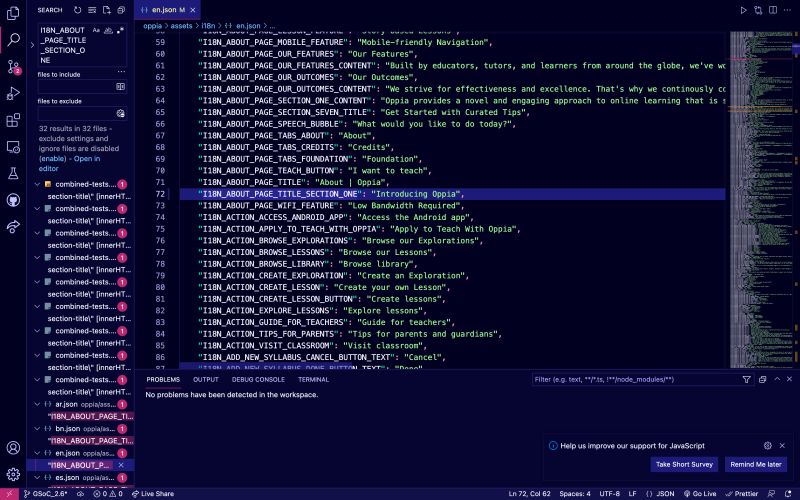Open the GitHub view in activity bar
Screen dimensions: 800x500
[x=13, y=200]
